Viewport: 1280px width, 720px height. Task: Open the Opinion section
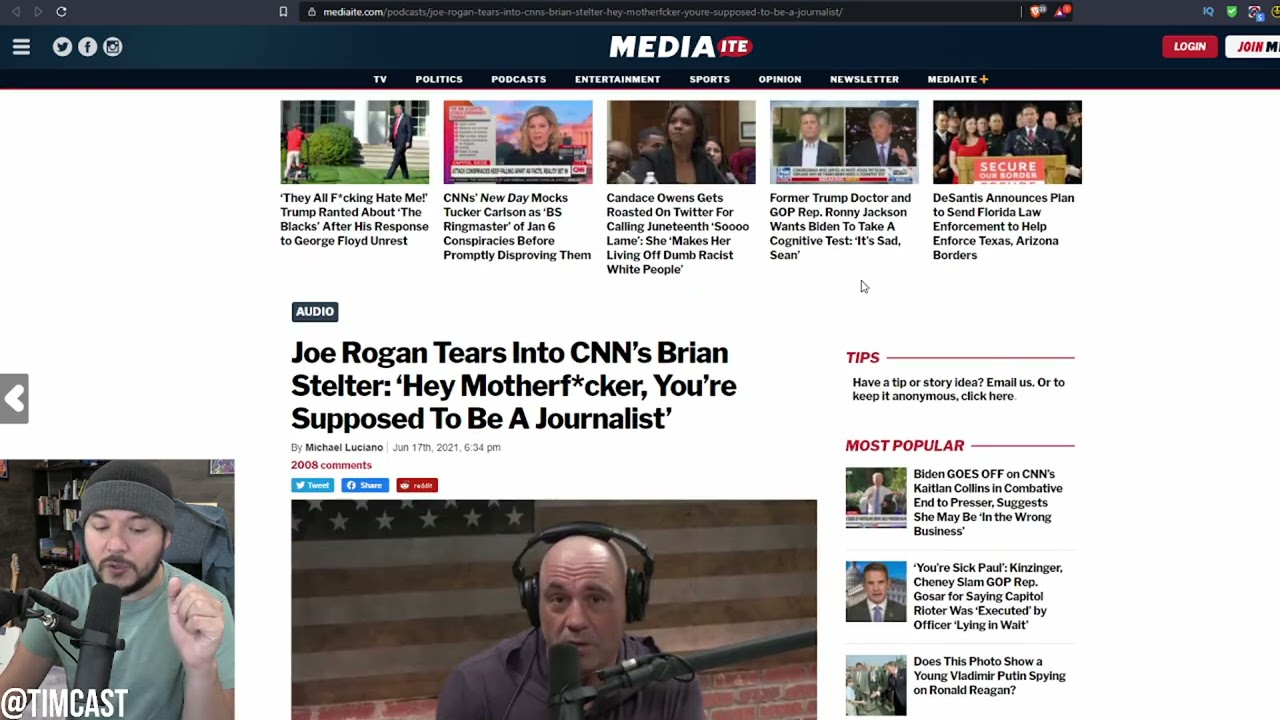coord(779,79)
